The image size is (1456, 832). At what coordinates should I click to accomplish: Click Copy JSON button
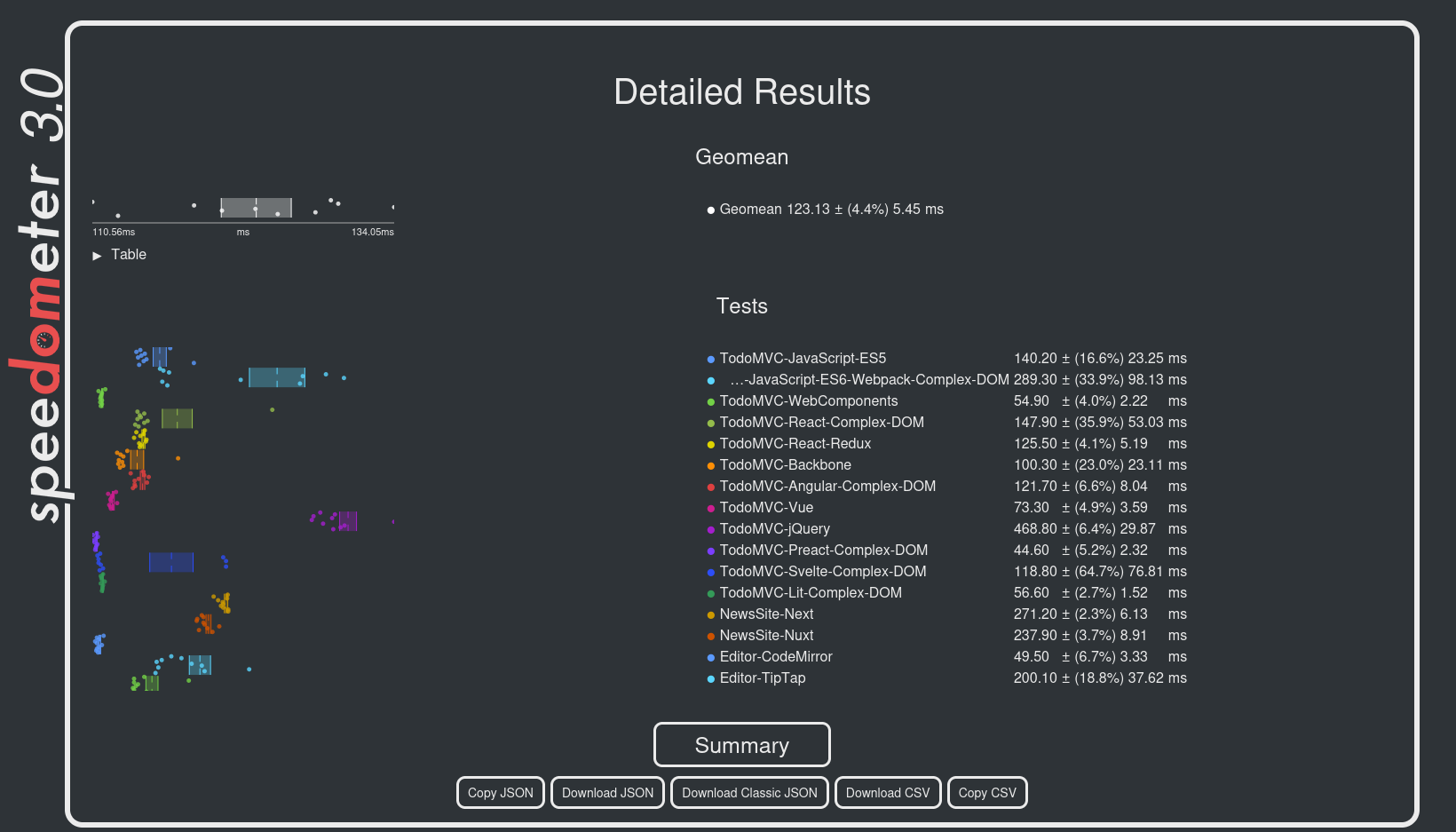(501, 793)
